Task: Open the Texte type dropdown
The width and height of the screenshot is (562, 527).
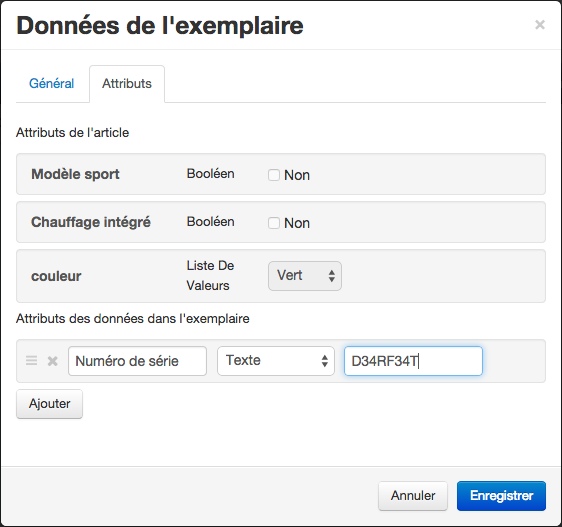Action: [276, 361]
